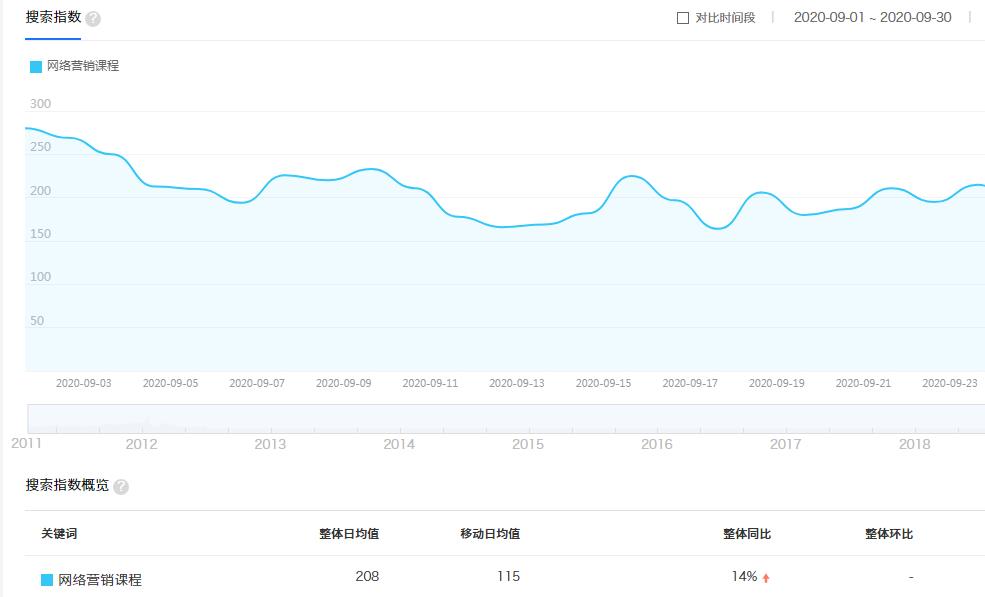
Task: Click help icon next to 搜索指数概览
Action: (121, 487)
